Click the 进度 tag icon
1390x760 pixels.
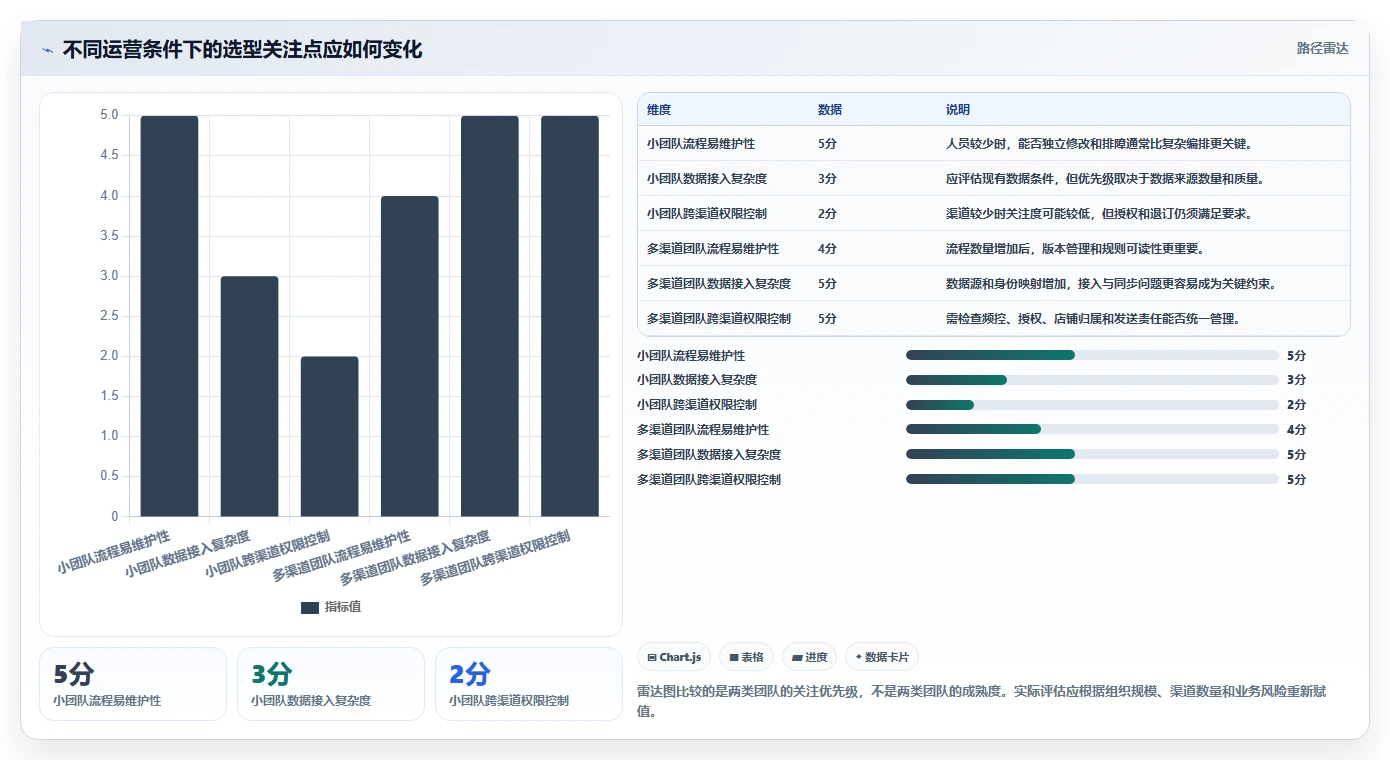coord(797,657)
